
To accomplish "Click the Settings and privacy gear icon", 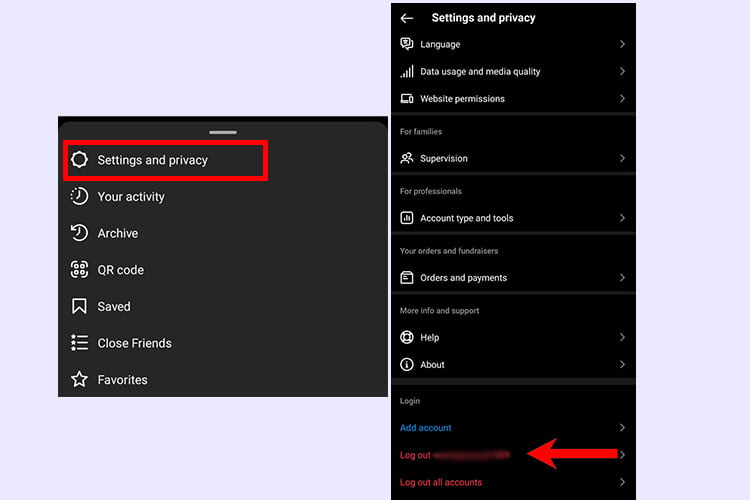I will click(80, 160).
